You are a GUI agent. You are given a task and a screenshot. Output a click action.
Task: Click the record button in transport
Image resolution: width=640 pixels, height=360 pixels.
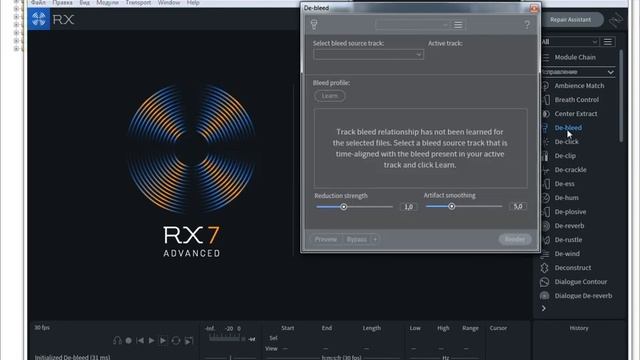click(129, 340)
